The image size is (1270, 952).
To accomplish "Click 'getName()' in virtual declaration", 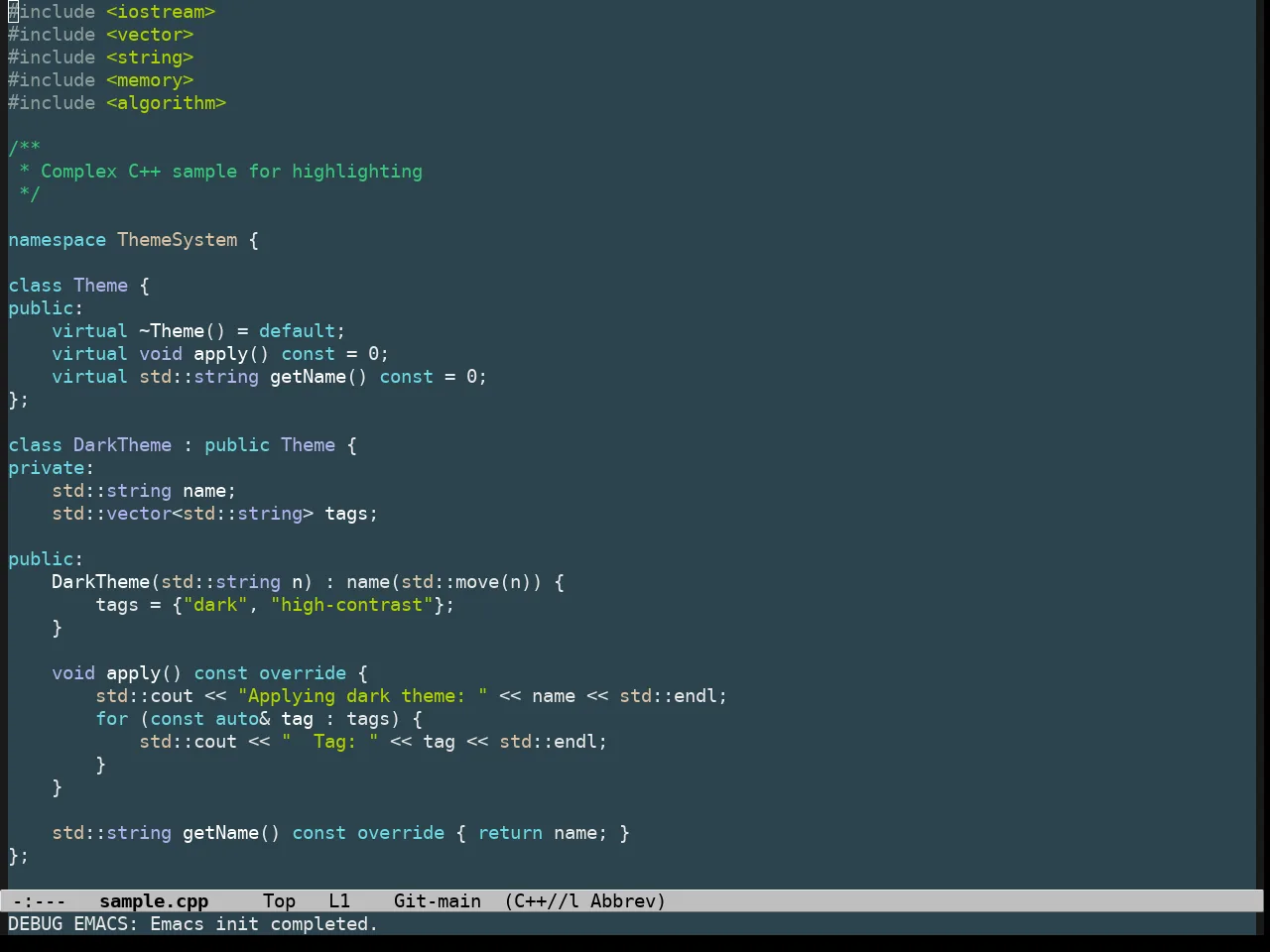I will point(318,377).
